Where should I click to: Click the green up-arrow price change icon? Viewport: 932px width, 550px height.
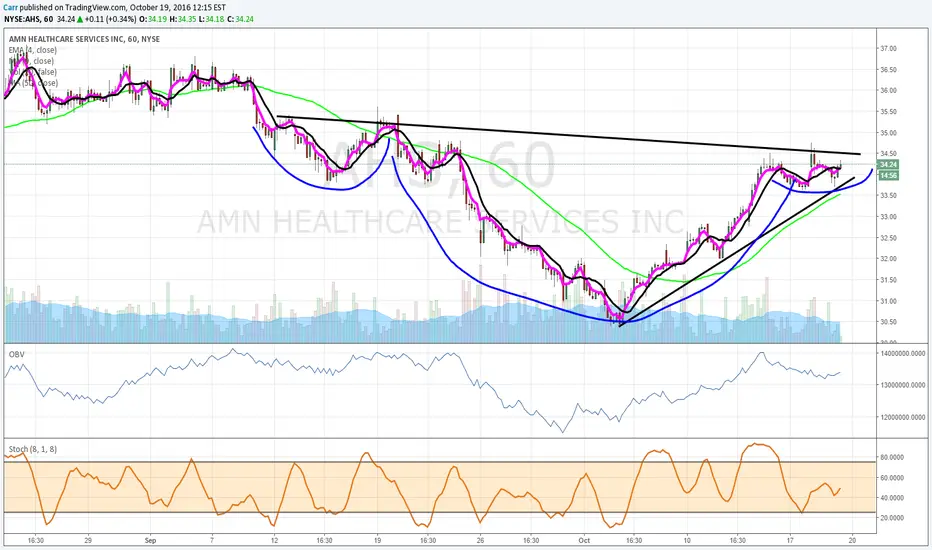(x=80, y=19)
